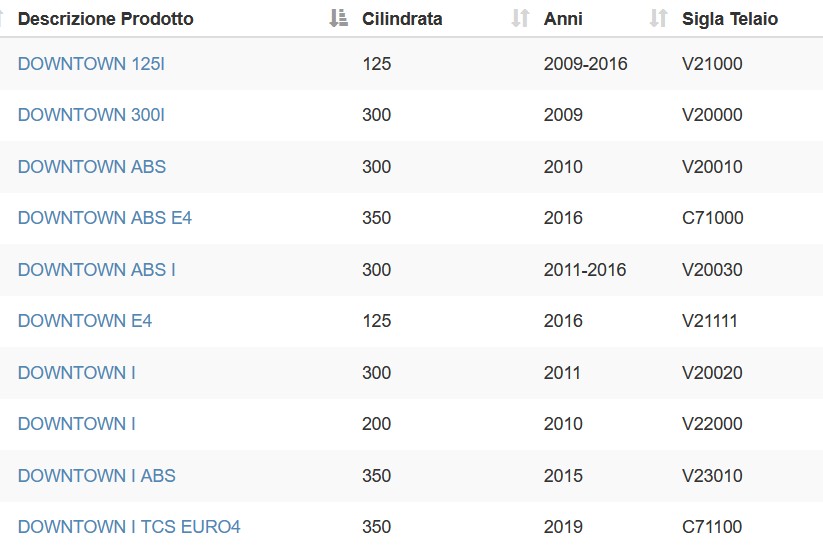Open the DOWNTOWN I TCS EURO4 link

click(129, 526)
